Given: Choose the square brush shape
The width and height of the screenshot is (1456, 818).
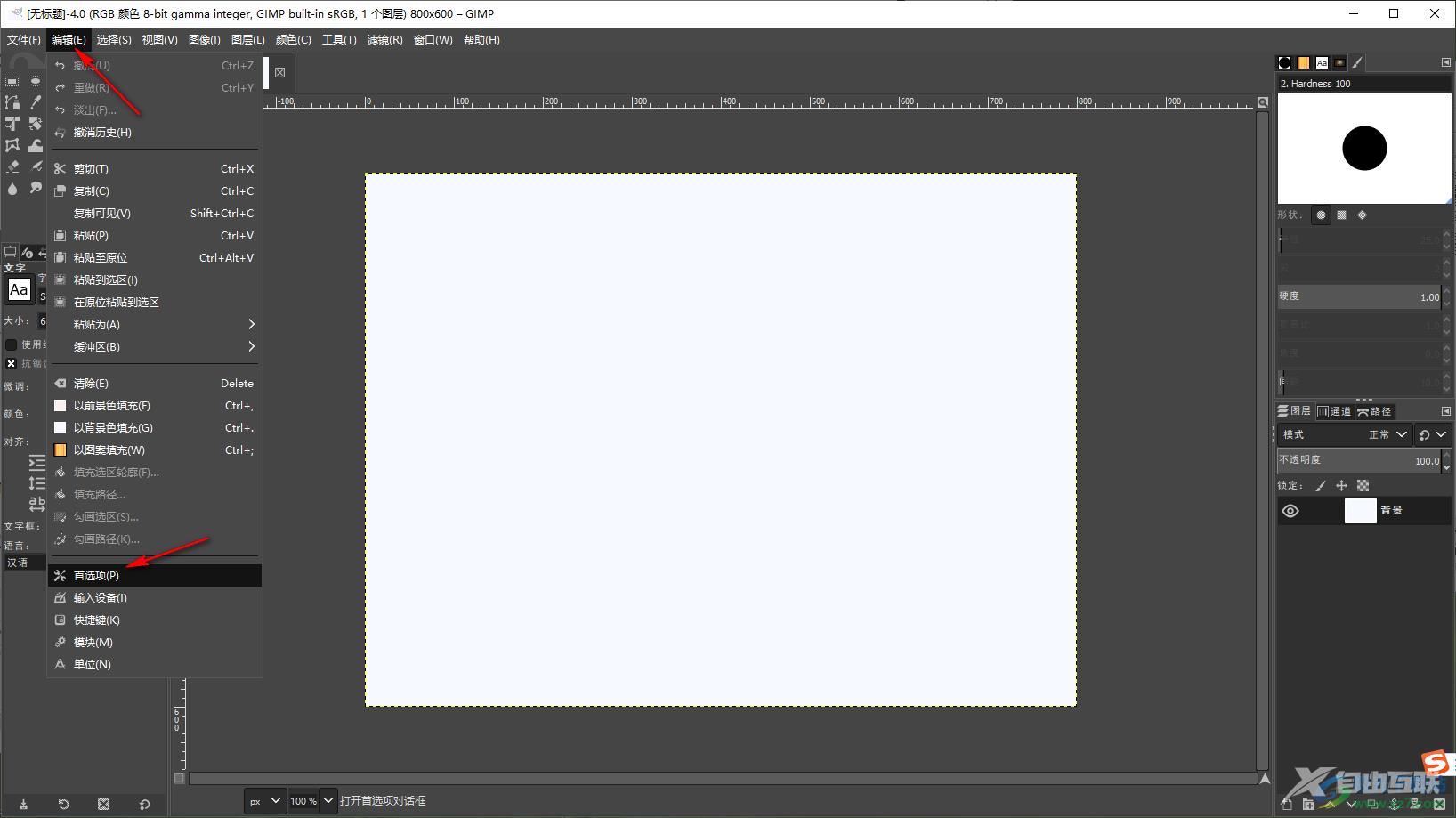Looking at the screenshot, I should (x=1342, y=215).
